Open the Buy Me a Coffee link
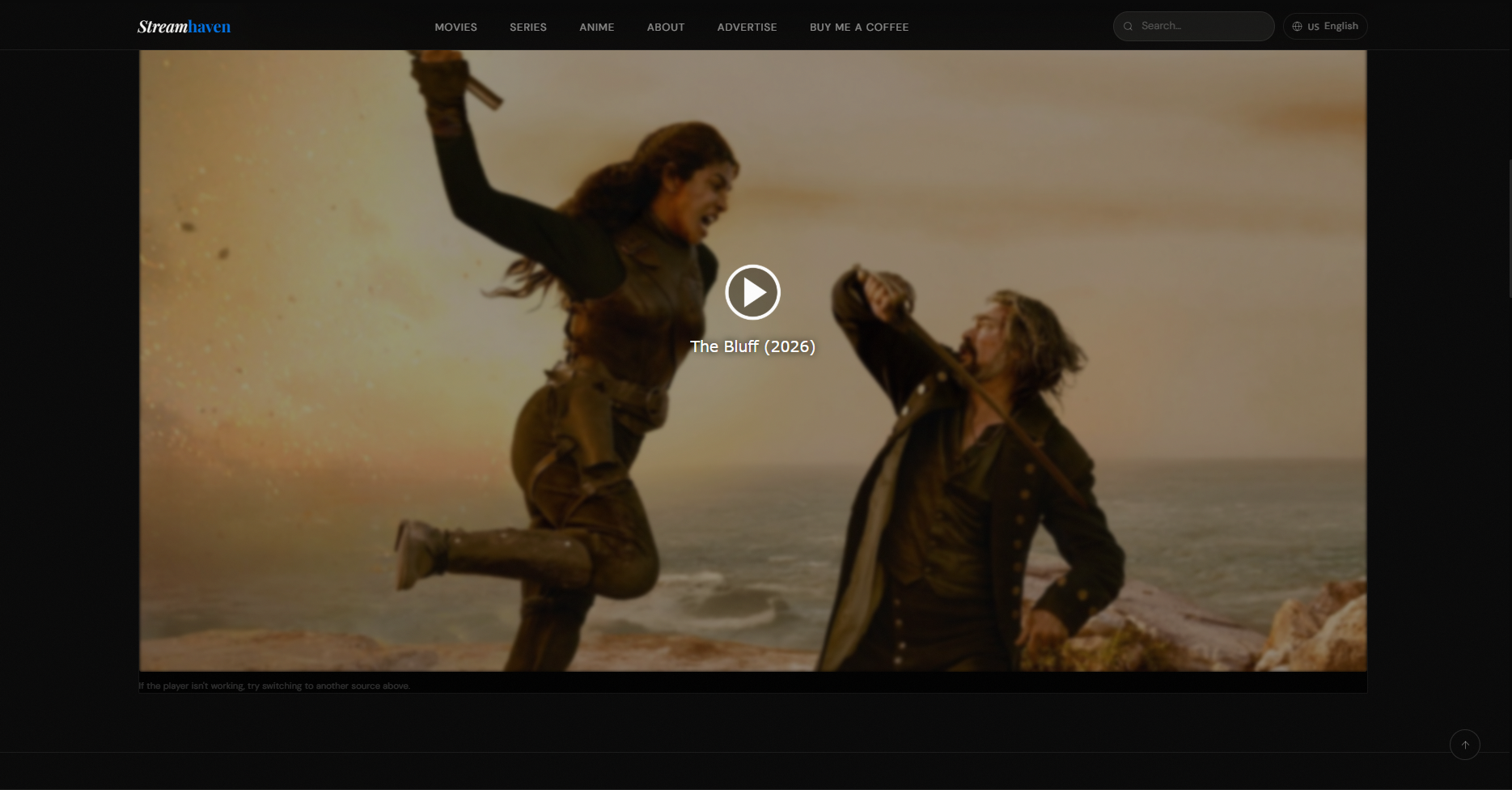Screen dimensions: 1512x790 point(859,27)
